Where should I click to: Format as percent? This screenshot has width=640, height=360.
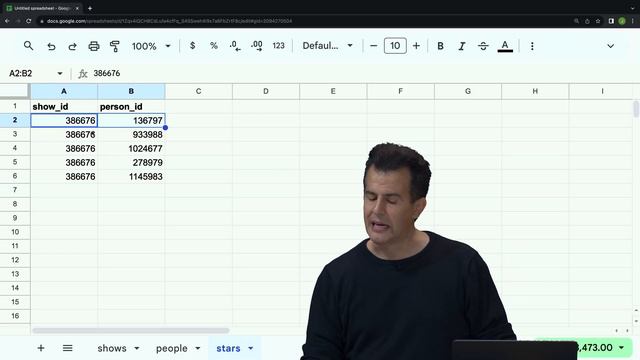pyautogui.click(x=213, y=46)
